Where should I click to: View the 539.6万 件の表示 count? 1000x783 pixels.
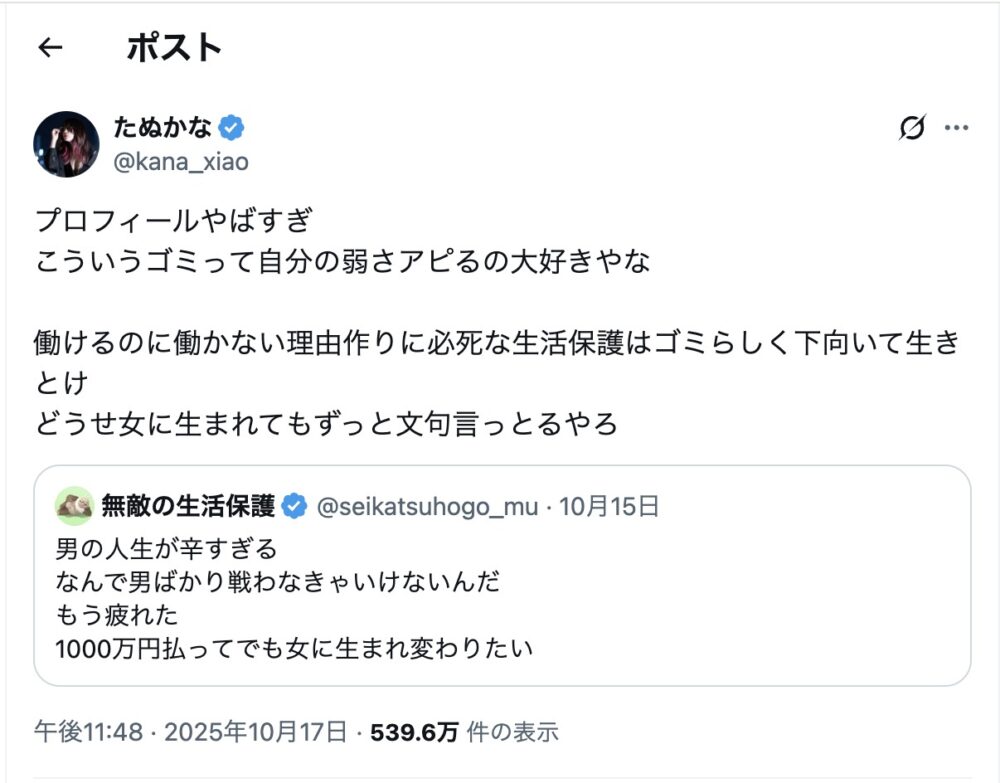point(464,732)
